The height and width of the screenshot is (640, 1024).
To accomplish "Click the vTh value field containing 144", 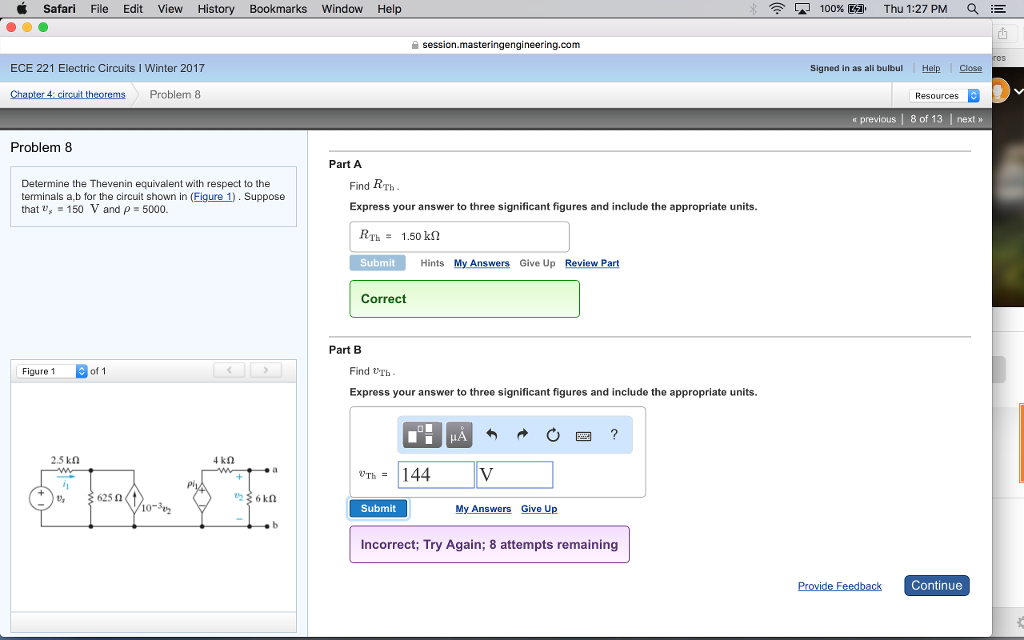I will point(436,474).
